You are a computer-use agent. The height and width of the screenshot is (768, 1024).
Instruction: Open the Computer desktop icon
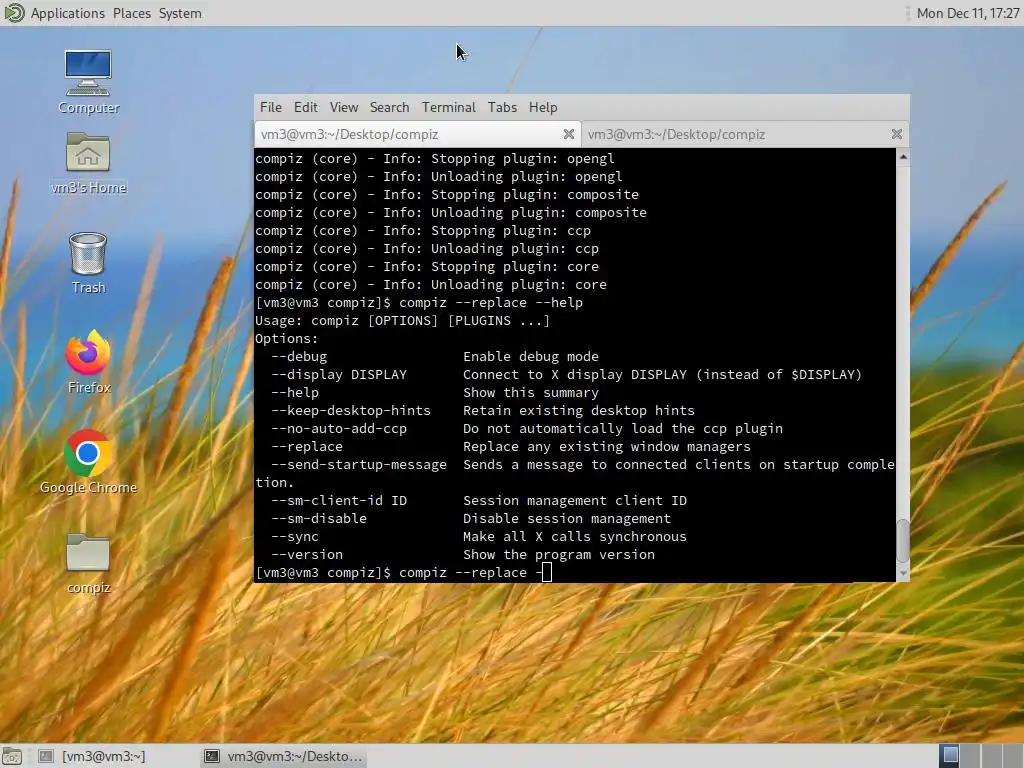point(88,82)
